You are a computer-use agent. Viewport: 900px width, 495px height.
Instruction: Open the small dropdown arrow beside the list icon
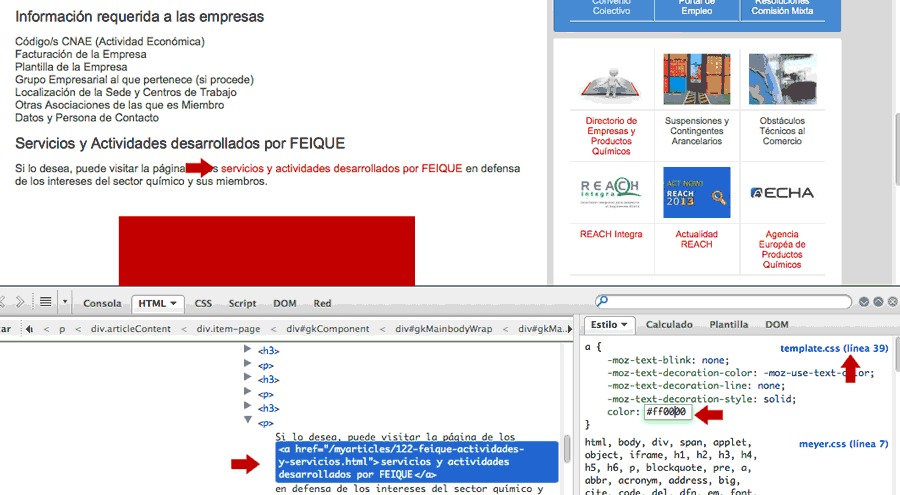click(x=65, y=302)
